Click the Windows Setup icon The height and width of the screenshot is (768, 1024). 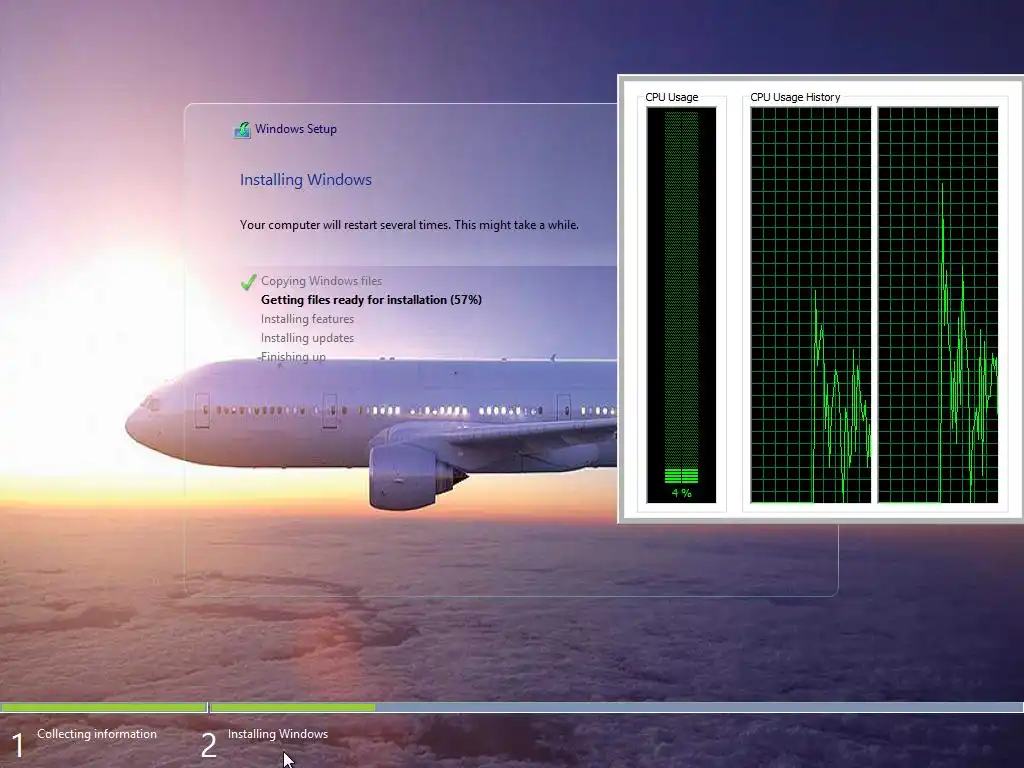coord(242,129)
